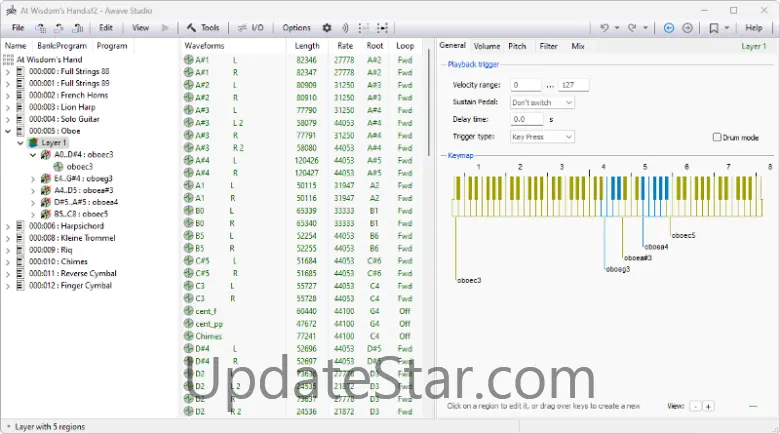Click the Chimes waveform icon
780x434 pixels.
(x=189, y=336)
